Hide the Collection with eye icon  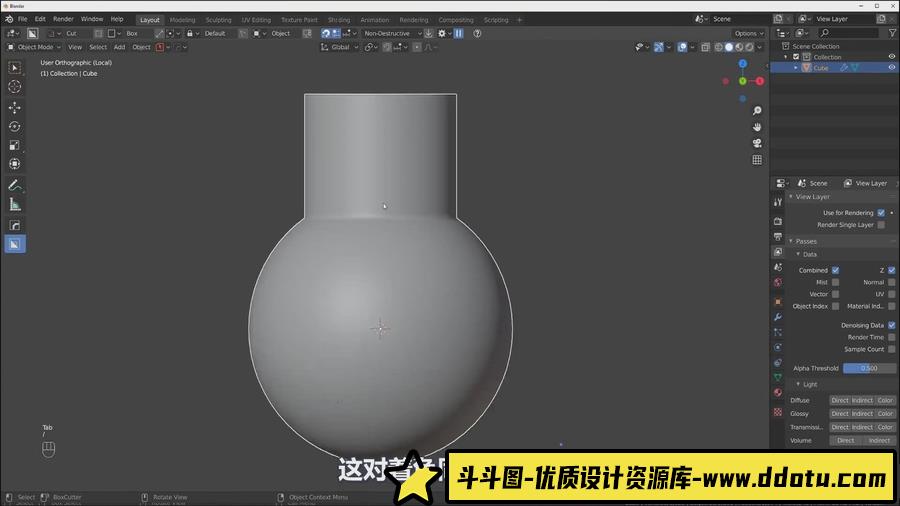(x=892, y=57)
